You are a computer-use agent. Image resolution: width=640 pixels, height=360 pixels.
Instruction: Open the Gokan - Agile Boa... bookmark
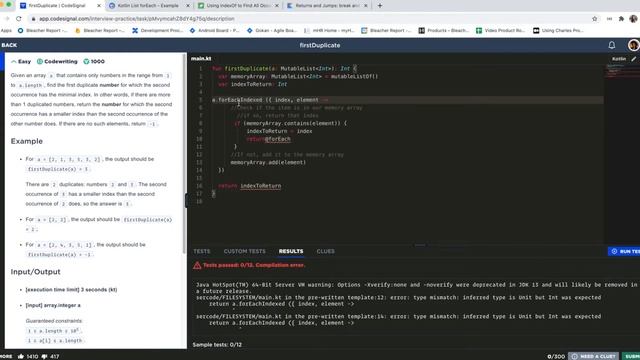(272, 31)
